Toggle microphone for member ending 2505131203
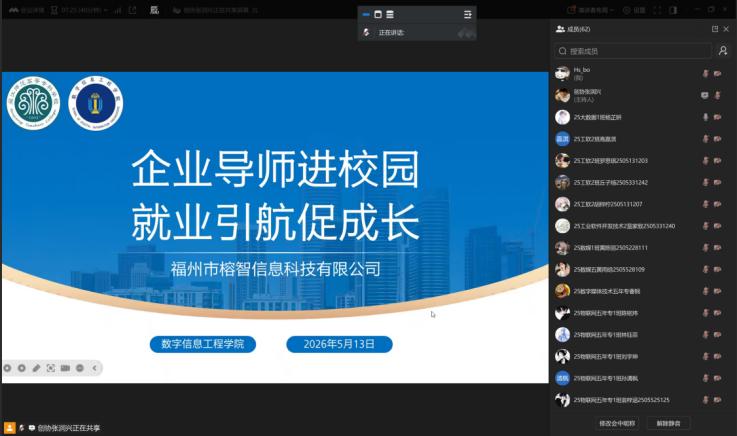Viewport: 737px width, 436px height. coord(705,161)
